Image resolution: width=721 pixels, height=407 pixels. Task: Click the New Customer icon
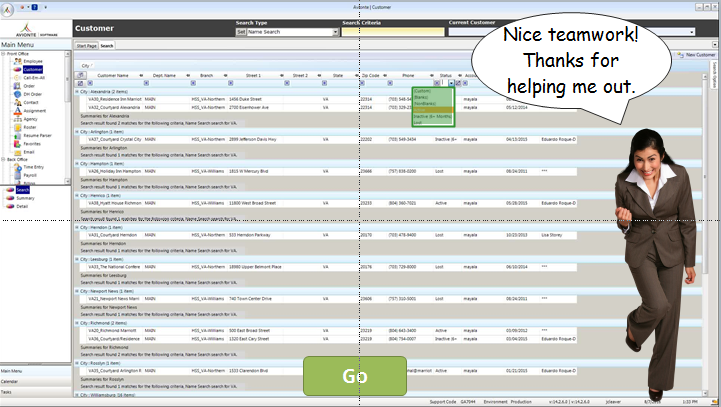pyautogui.click(x=681, y=55)
